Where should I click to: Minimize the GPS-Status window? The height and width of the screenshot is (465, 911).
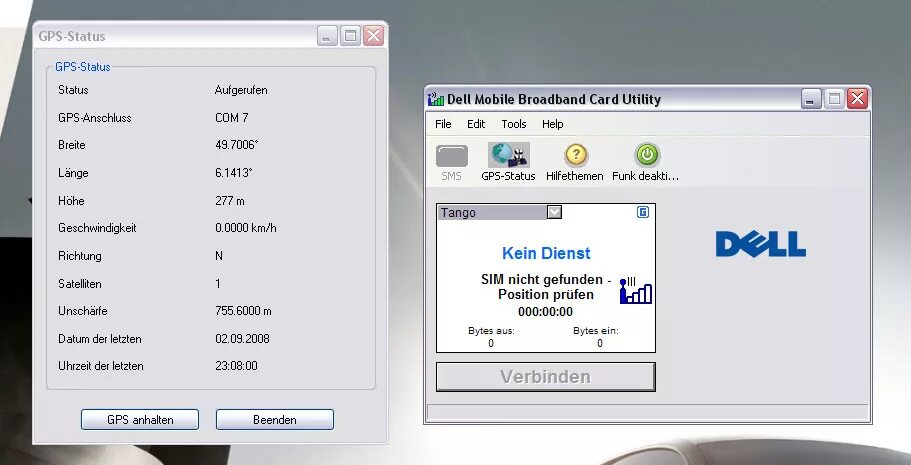[x=327, y=36]
